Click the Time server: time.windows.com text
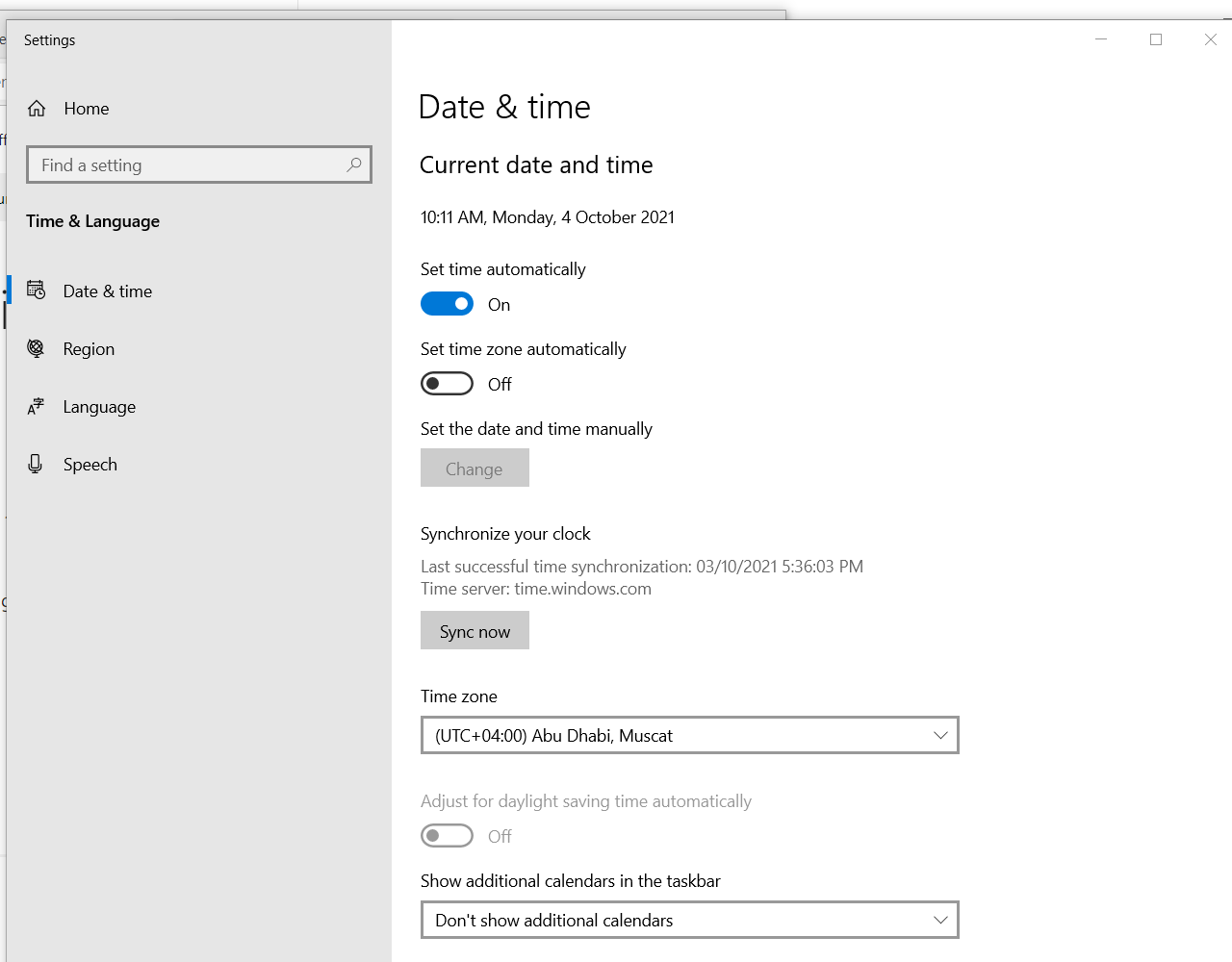 (536, 589)
